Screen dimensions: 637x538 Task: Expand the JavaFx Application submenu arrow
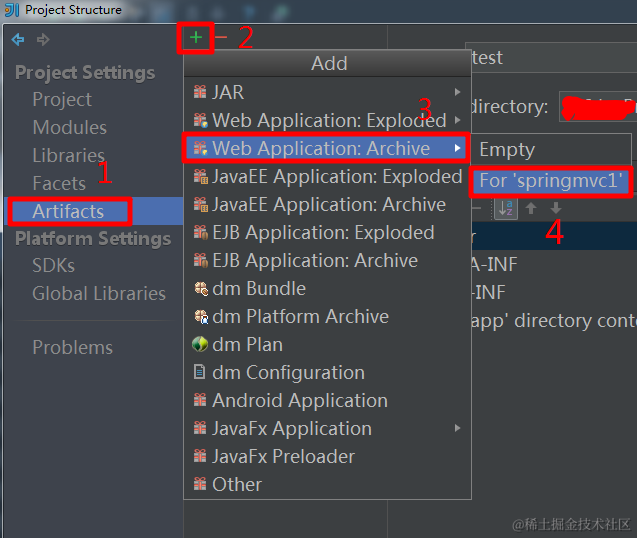tap(458, 428)
